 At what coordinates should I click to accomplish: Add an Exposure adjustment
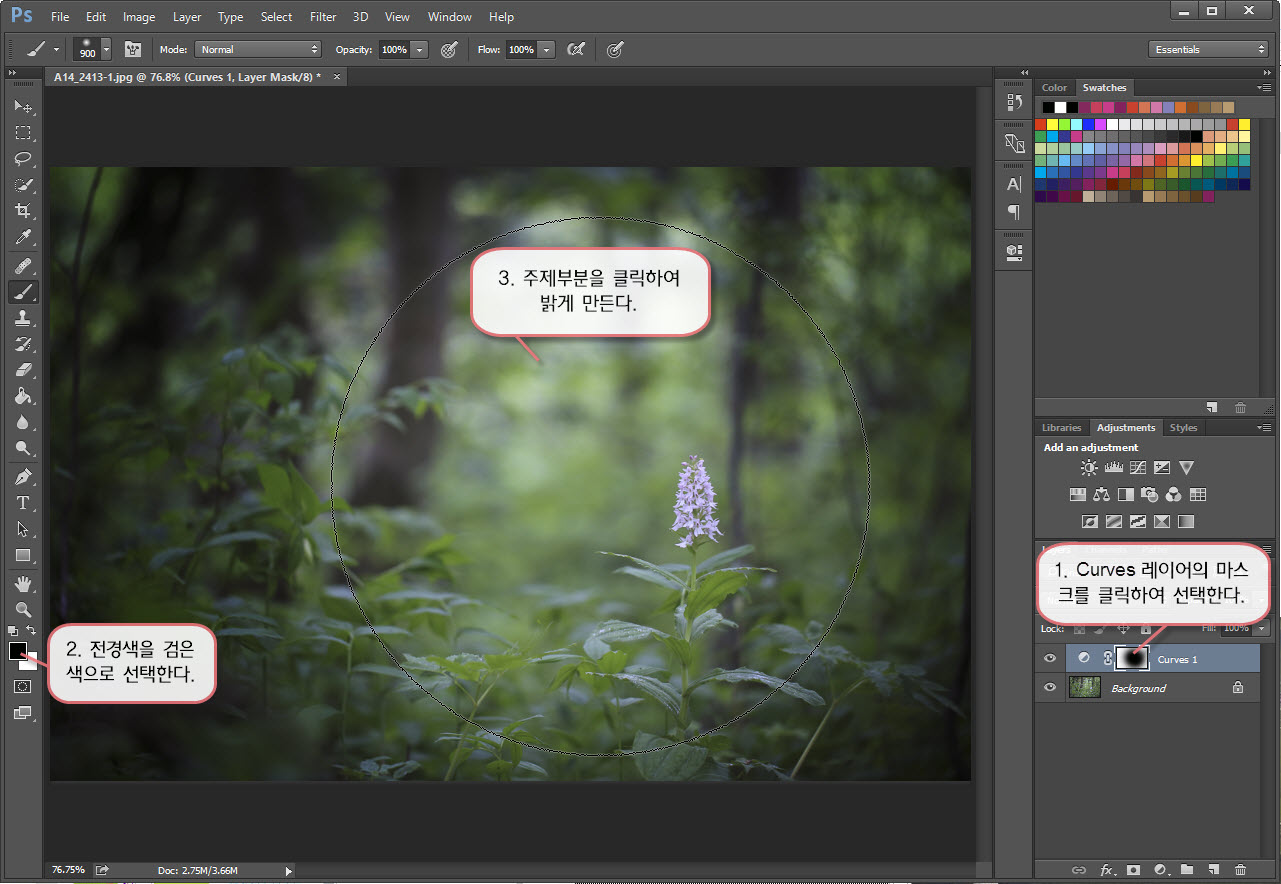pyautogui.click(x=1162, y=467)
